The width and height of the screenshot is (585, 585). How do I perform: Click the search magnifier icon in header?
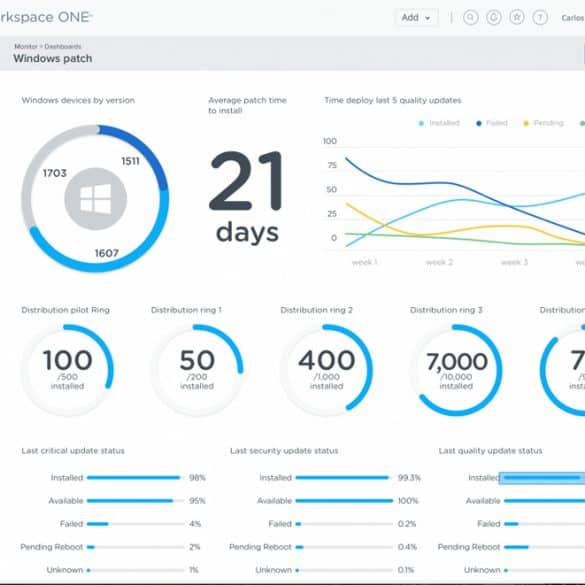coord(470,17)
